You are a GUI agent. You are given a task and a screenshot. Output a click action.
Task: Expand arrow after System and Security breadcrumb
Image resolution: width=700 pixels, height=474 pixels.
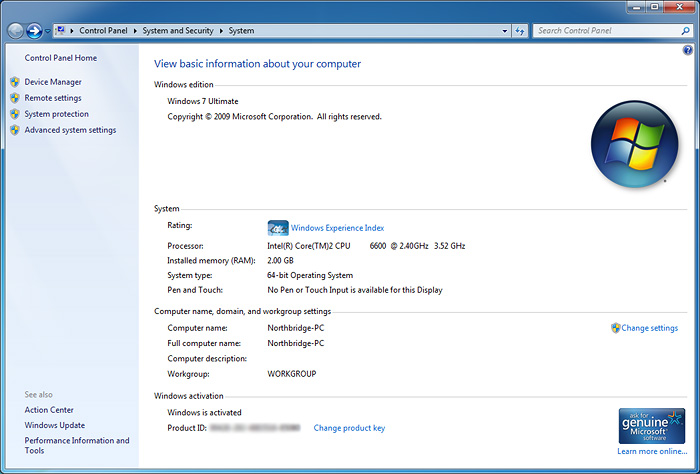point(221,31)
